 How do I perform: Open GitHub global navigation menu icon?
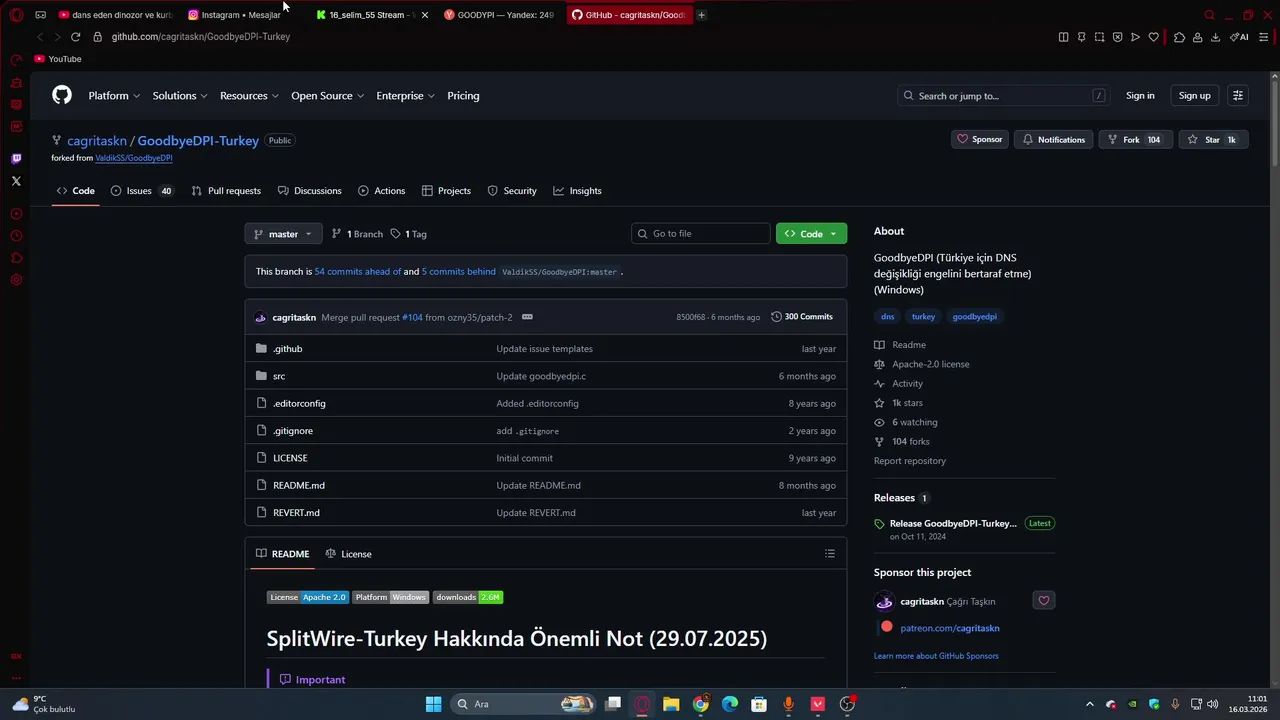click(x=1238, y=96)
